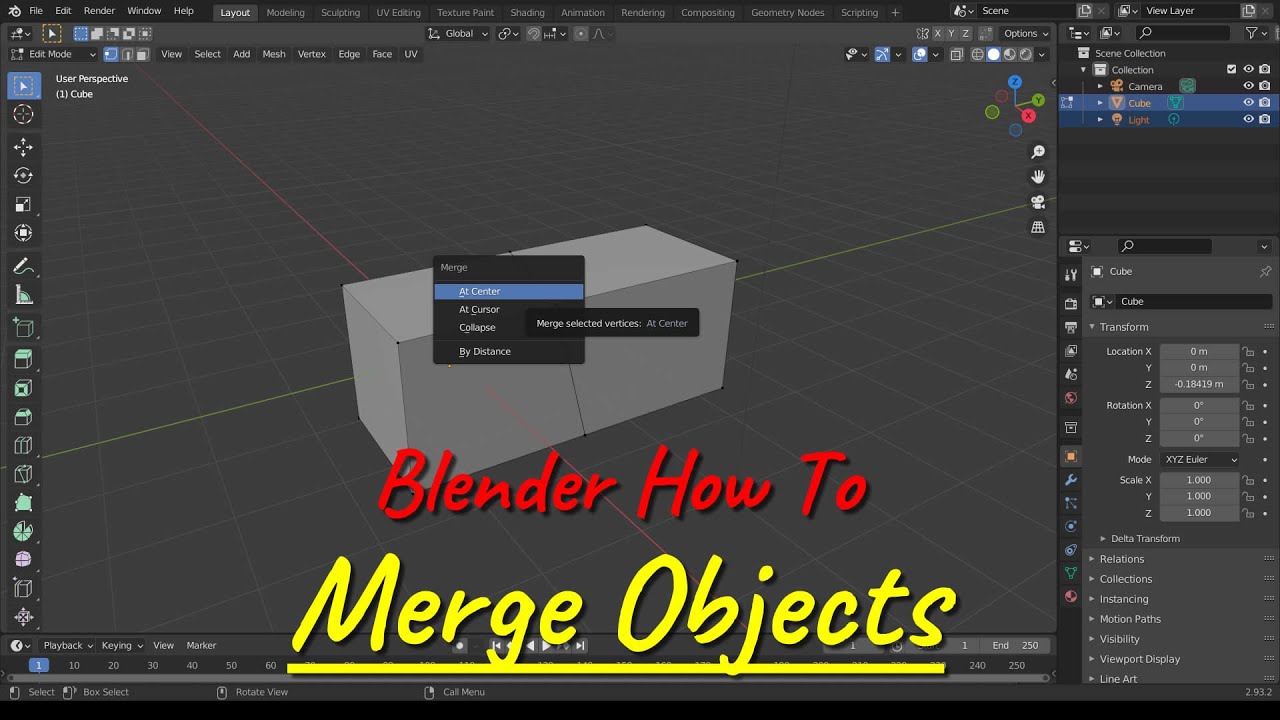This screenshot has height=720, width=1280.
Task: Disable Cube in renders via camera icon
Action: (1265, 103)
